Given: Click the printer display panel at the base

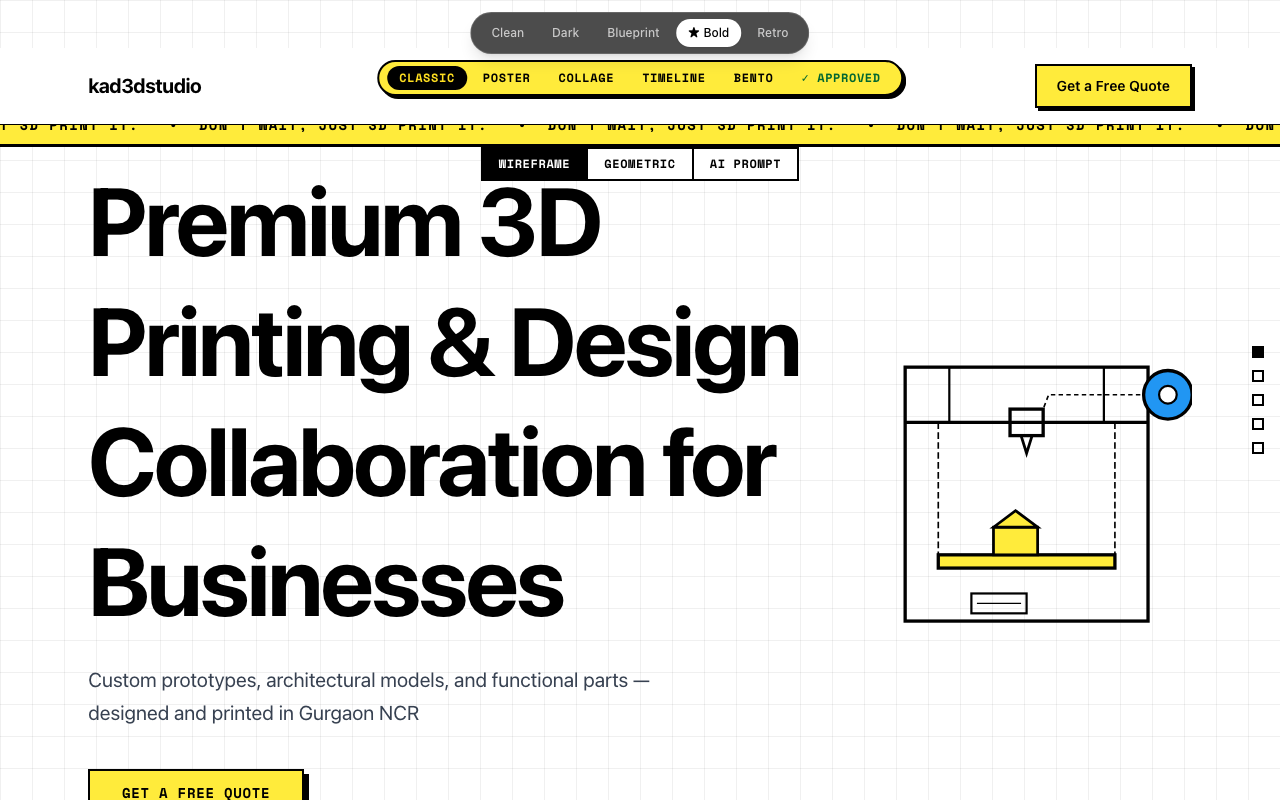Looking at the screenshot, I should coord(999,603).
